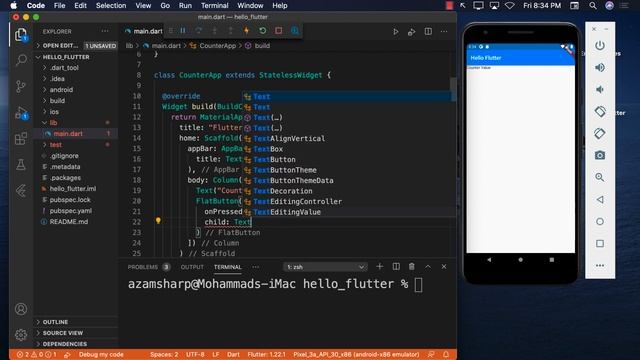
Task: Take emulator screenshot with camera icon
Action: coord(600,156)
